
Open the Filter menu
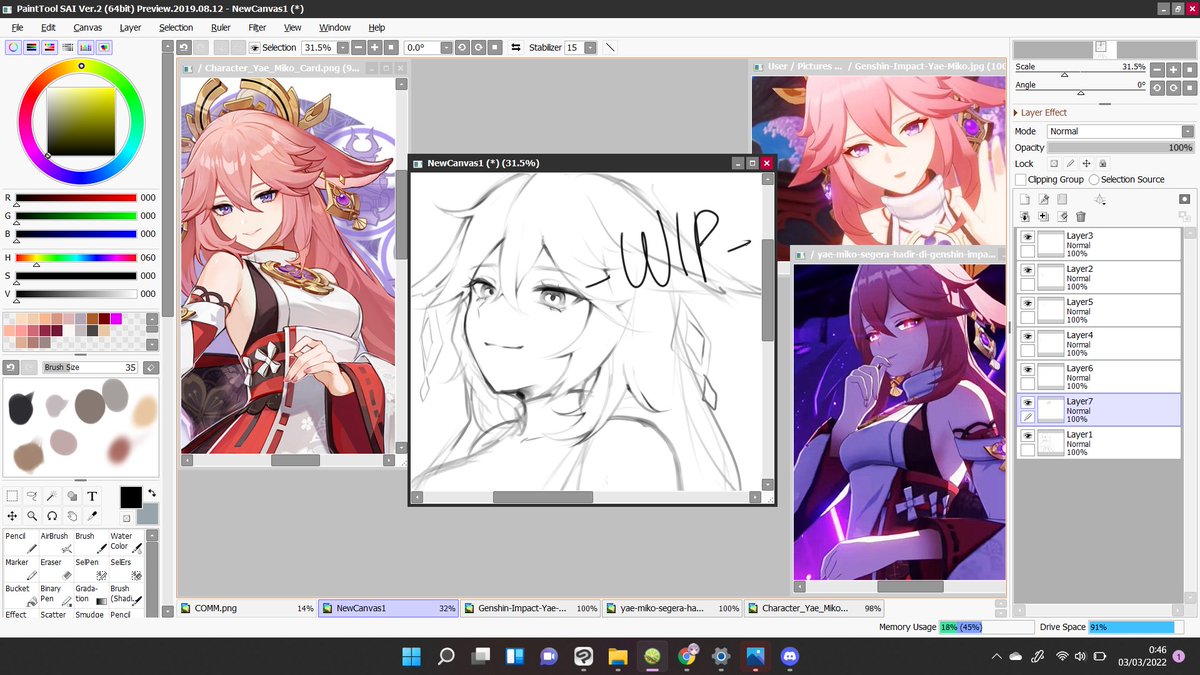click(x=257, y=28)
